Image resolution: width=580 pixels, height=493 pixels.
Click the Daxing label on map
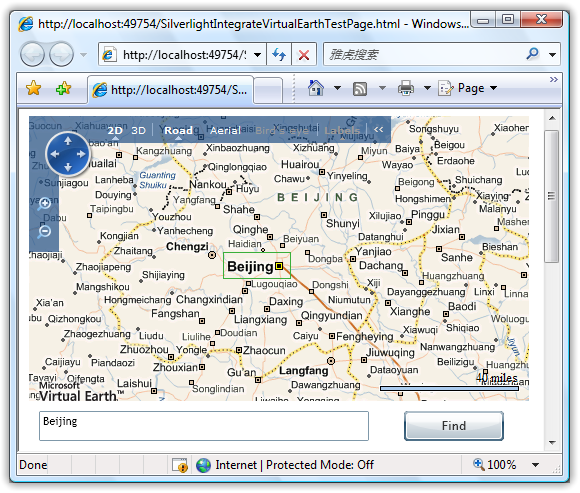click(x=286, y=301)
